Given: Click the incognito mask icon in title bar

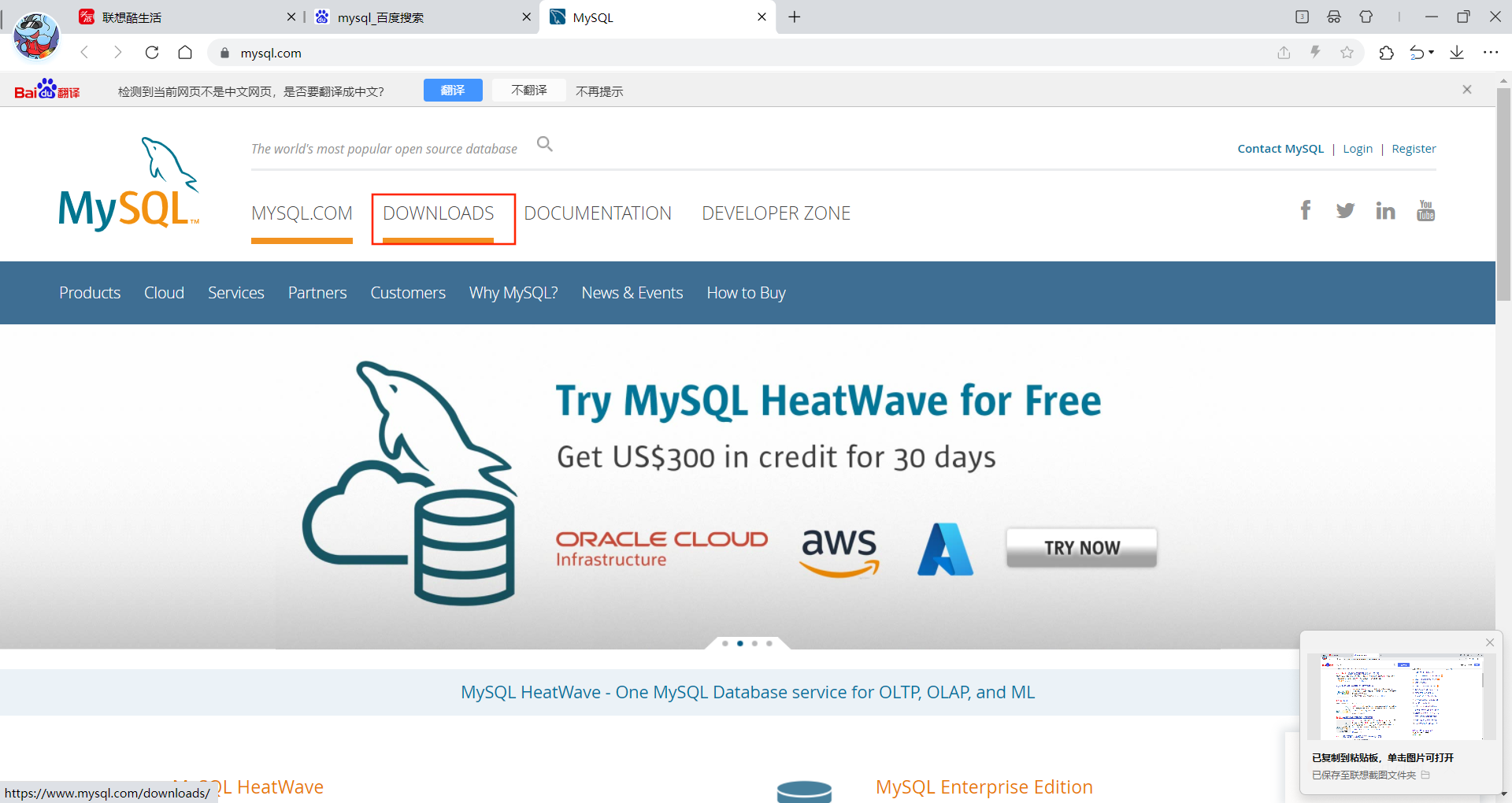Looking at the screenshot, I should [1334, 17].
